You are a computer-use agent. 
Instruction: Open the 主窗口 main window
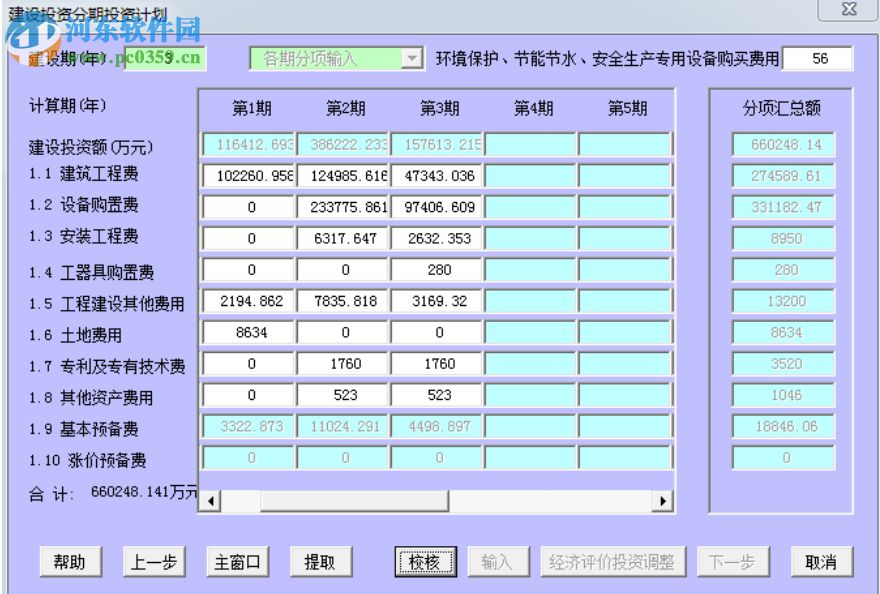point(238,561)
